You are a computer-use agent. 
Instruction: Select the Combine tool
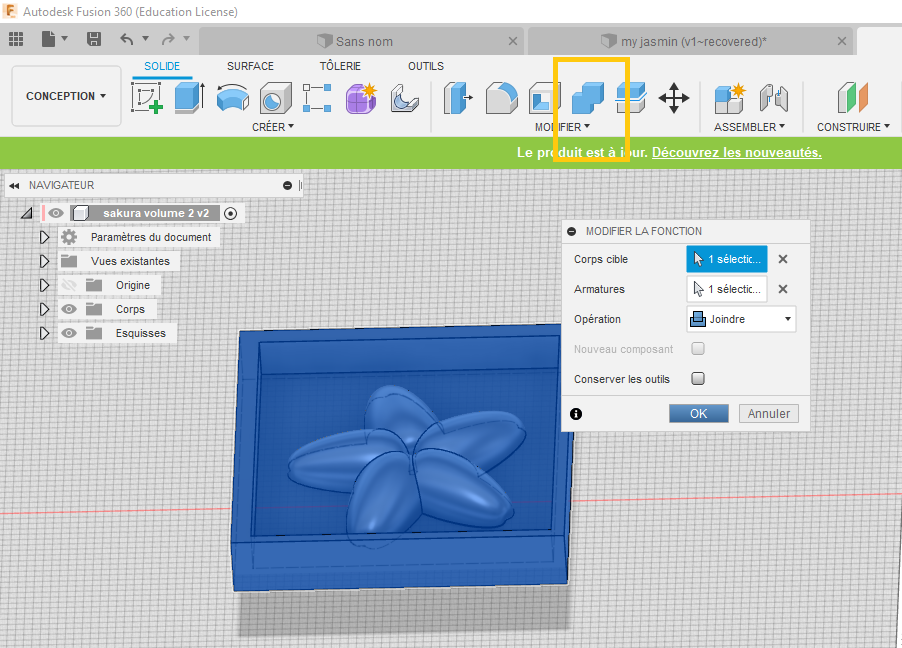588,97
